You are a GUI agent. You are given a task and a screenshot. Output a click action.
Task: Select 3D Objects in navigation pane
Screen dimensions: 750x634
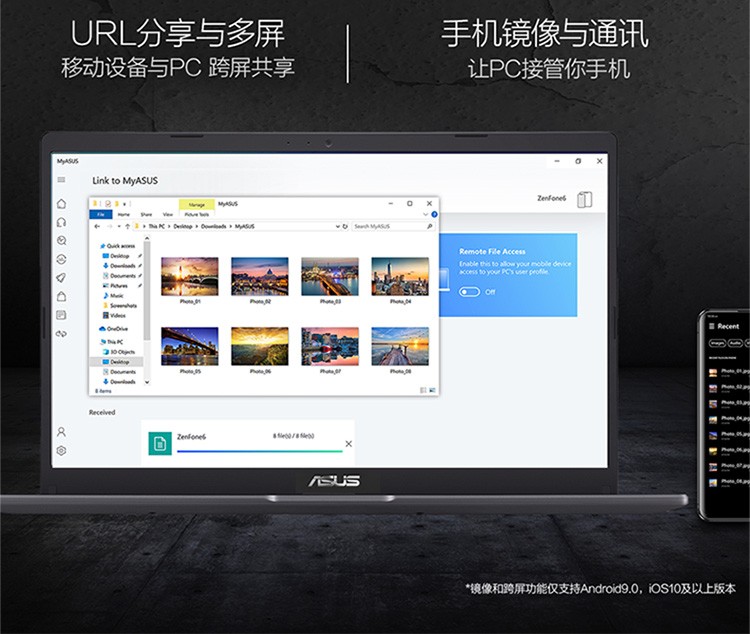(119, 352)
